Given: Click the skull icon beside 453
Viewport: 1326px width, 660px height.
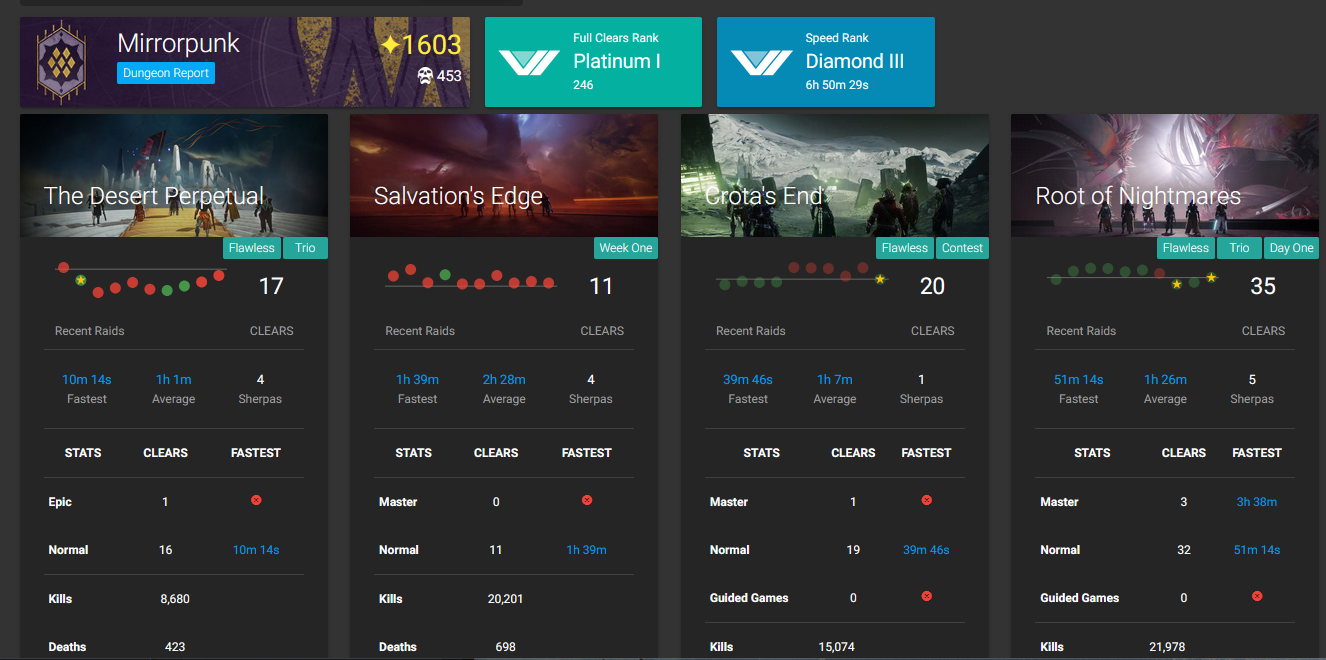Looking at the screenshot, I should click(x=425, y=76).
